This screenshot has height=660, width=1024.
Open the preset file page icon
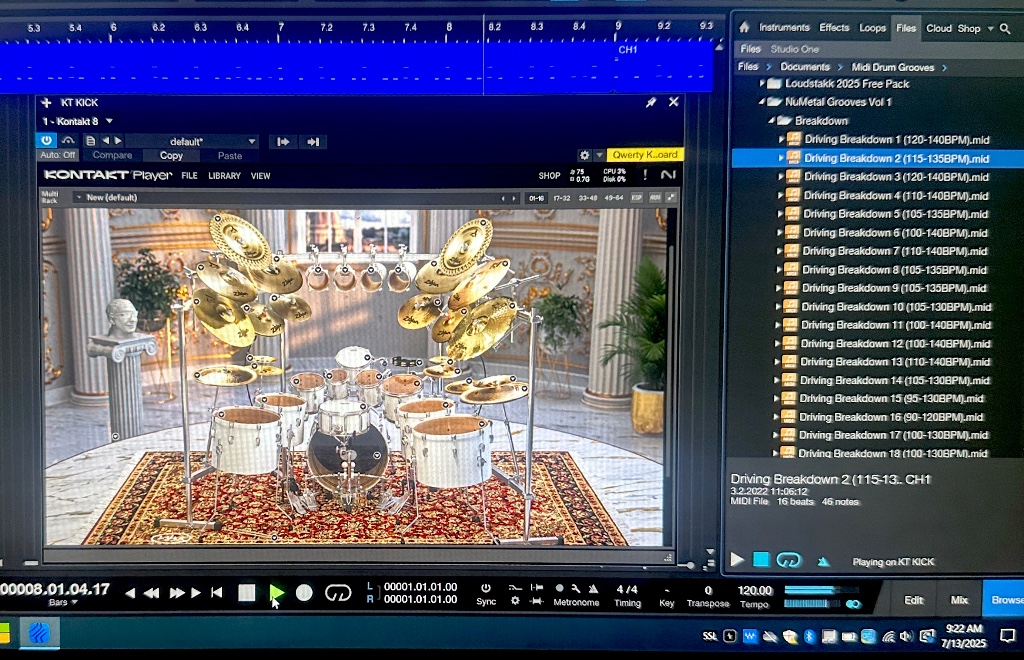pos(90,141)
